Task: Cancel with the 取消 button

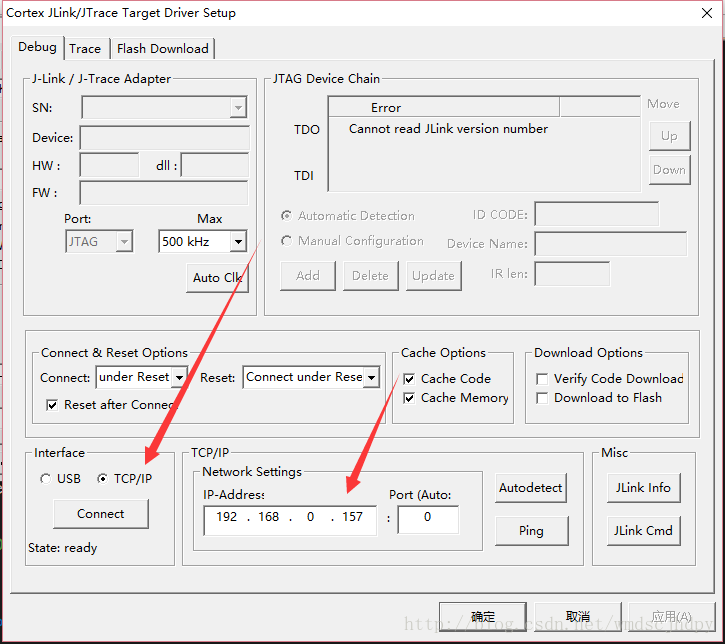Action: coord(578,617)
